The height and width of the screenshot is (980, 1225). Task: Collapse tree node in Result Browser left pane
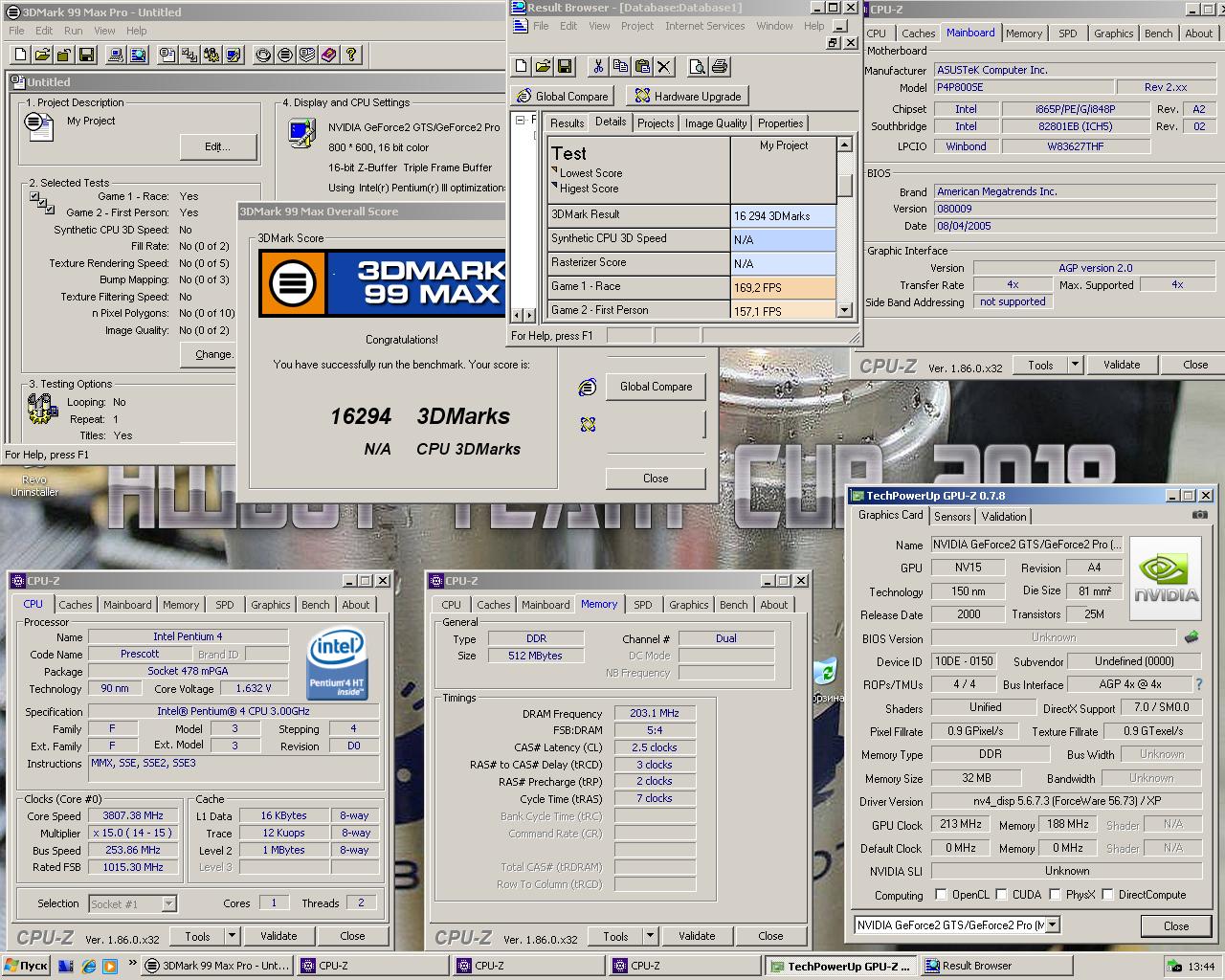click(520, 121)
